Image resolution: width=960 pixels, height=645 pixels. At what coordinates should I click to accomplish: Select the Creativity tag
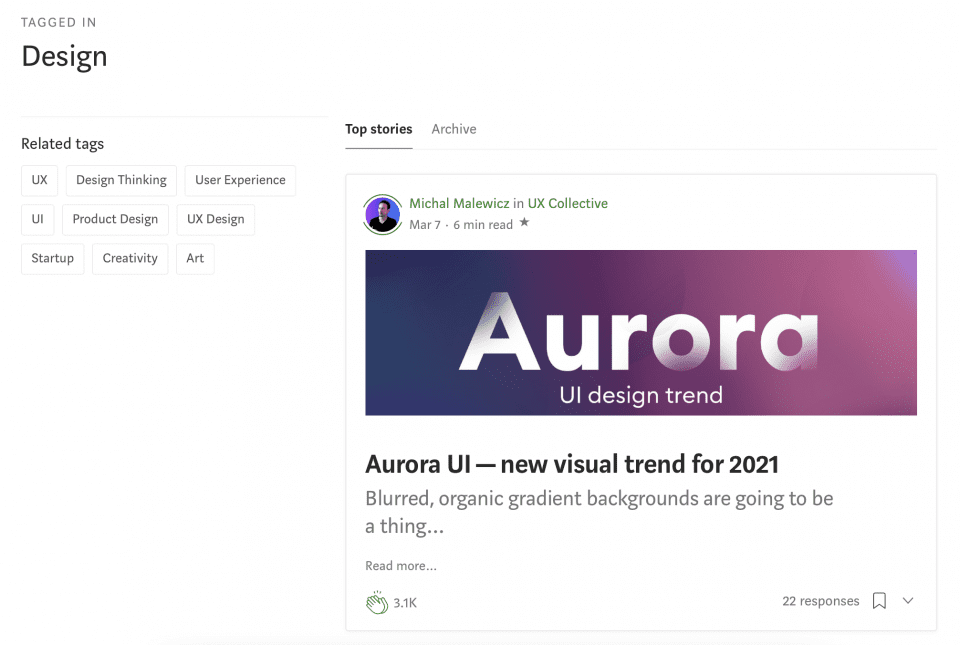[x=130, y=258]
